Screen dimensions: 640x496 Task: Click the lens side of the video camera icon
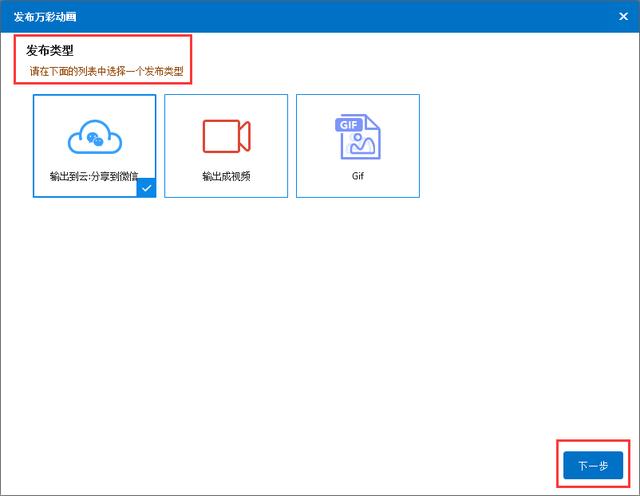coord(244,136)
